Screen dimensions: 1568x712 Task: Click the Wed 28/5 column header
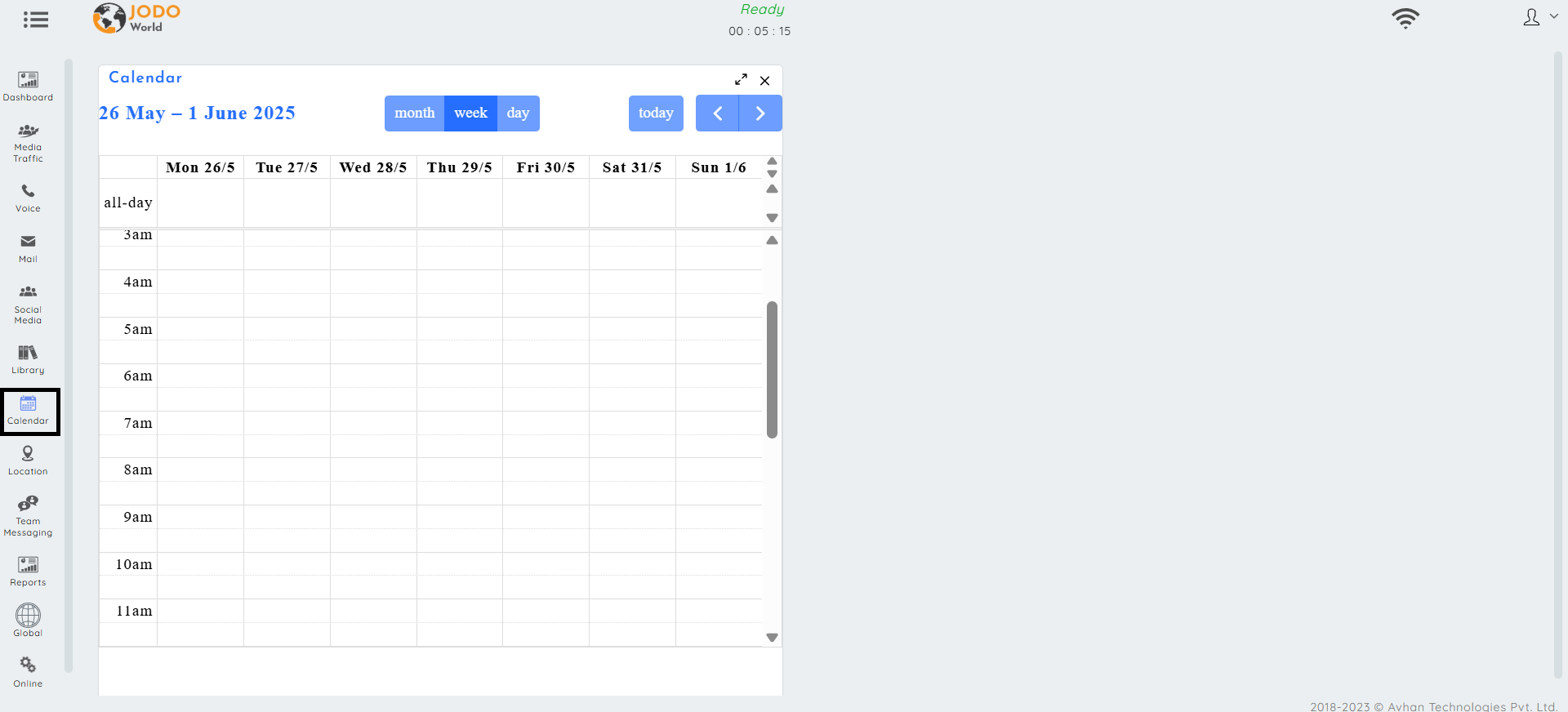click(373, 167)
